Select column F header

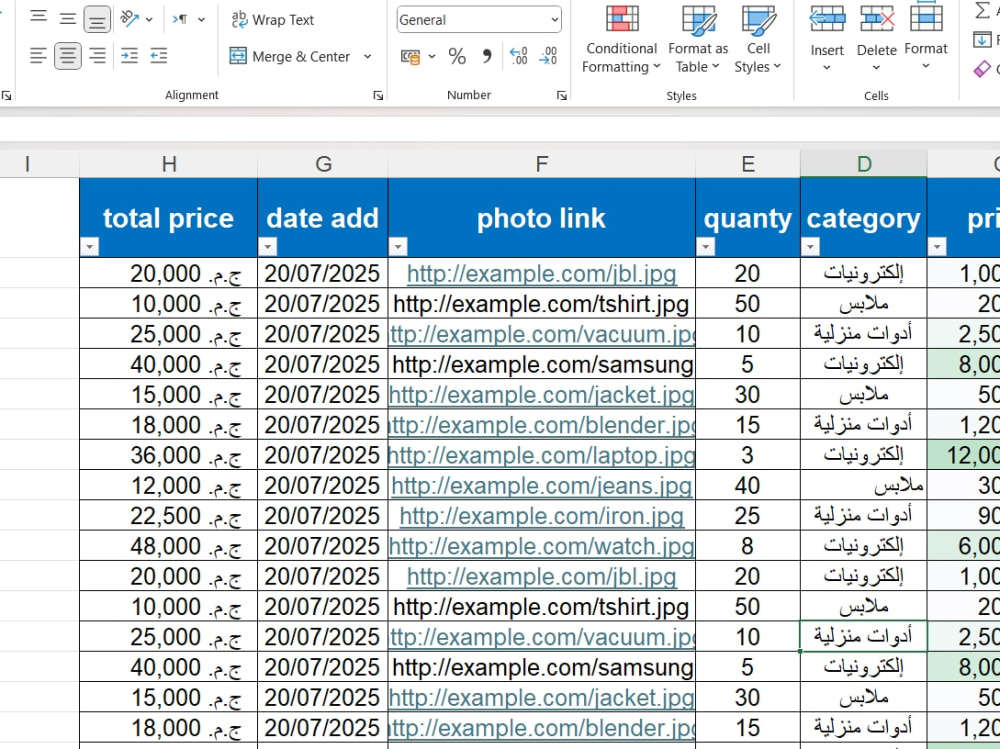[541, 164]
